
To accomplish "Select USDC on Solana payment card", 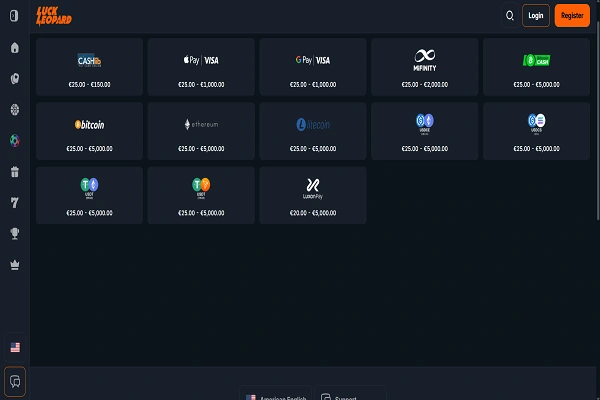I will [536, 131].
